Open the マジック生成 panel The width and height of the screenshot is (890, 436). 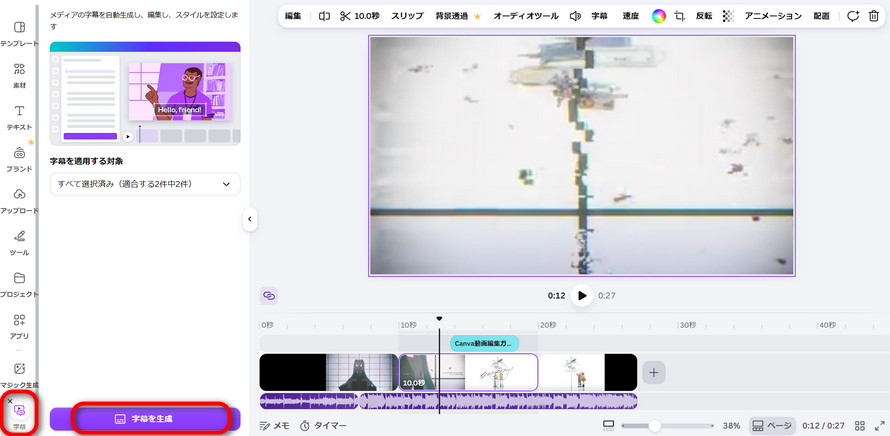19,375
